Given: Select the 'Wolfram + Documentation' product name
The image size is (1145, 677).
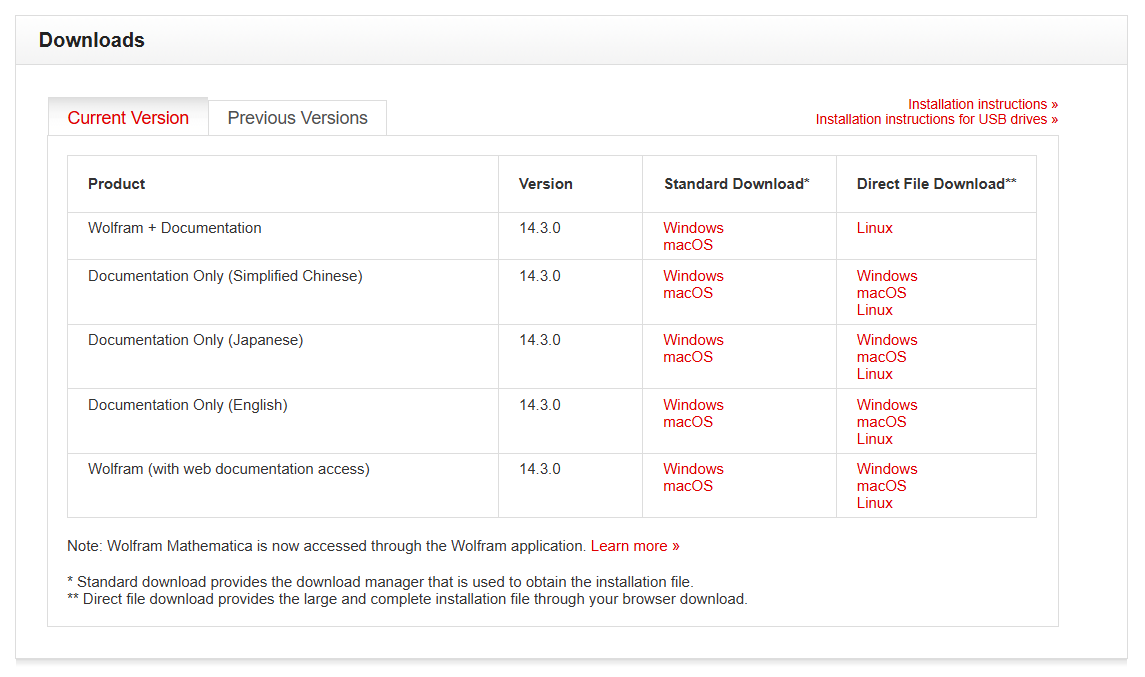Looking at the screenshot, I should point(175,228).
